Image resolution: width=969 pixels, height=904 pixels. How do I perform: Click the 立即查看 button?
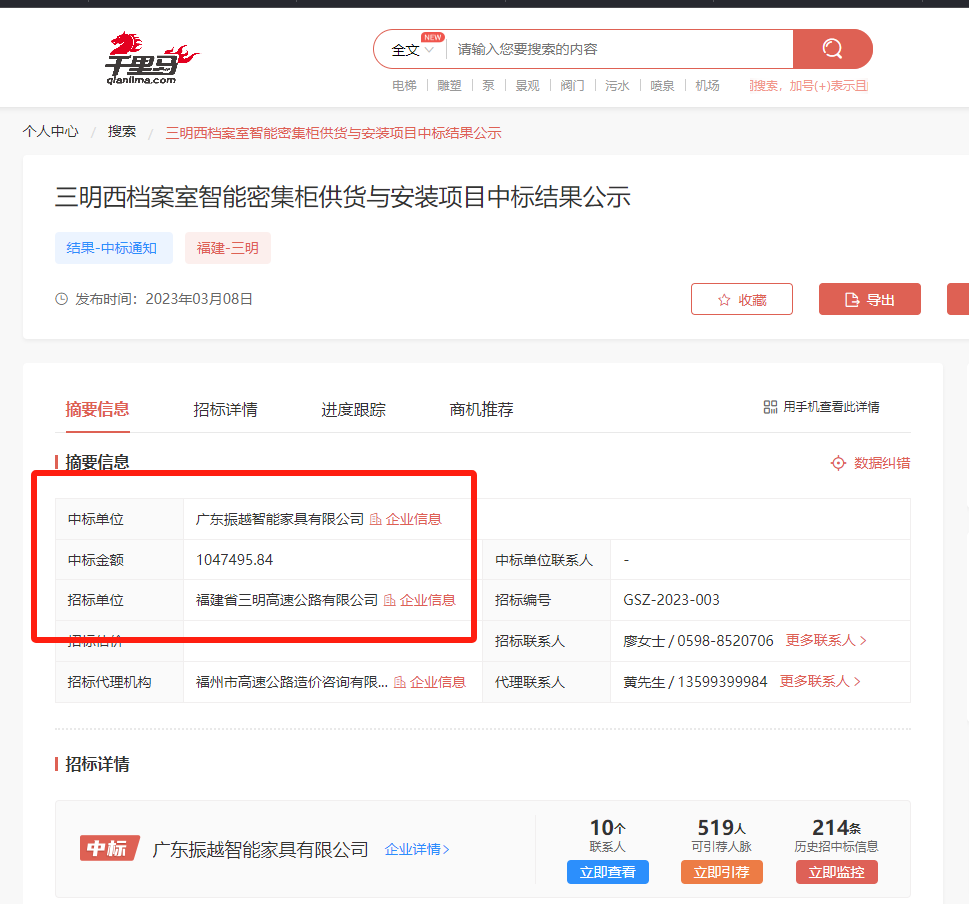pyautogui.click(x=608, y=872)
